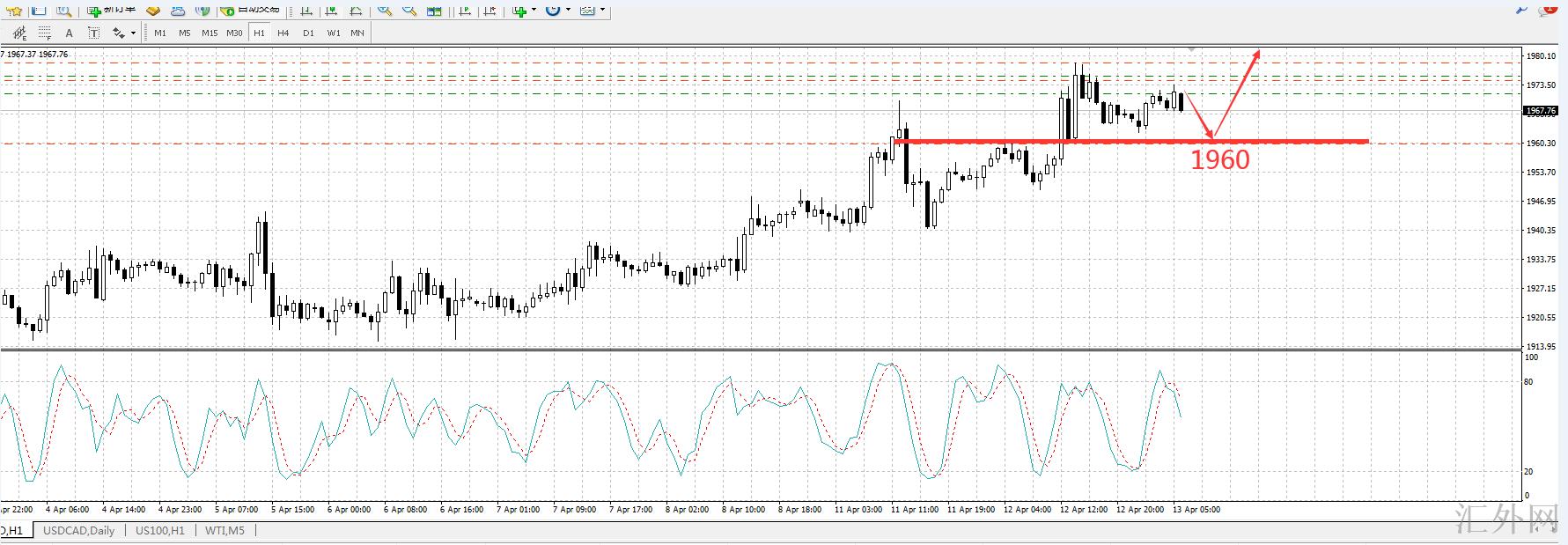
Task: Open the WTI,M5 chart tab
Action: point(225,531)
